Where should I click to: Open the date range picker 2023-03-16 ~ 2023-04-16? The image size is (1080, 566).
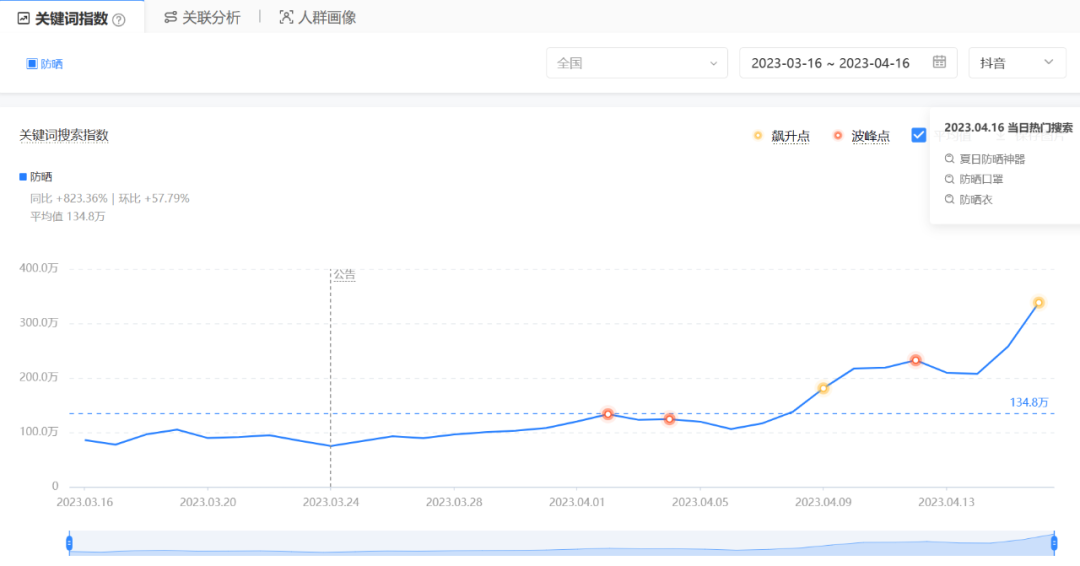(x=830, y=63)
